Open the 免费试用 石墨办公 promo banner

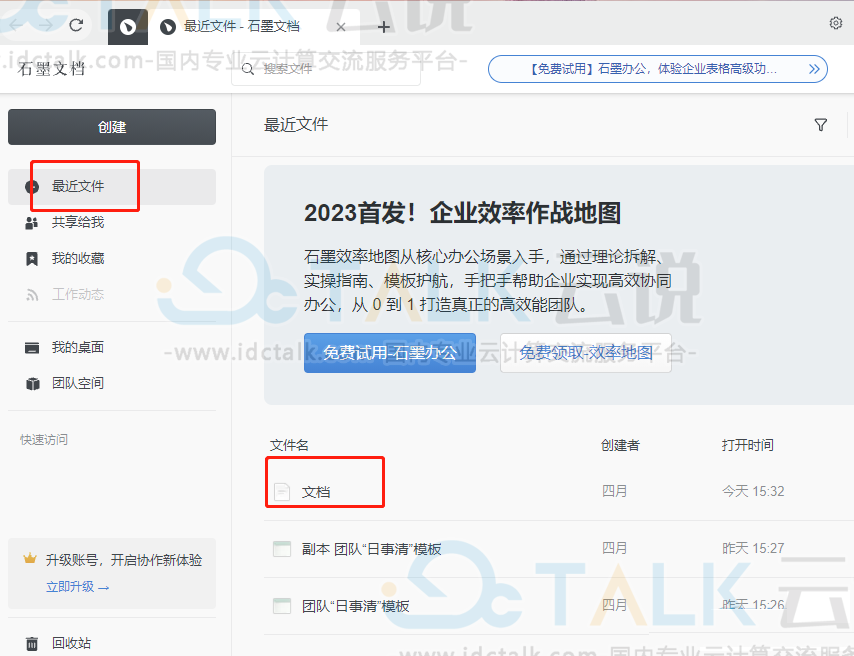pos(657,69)
